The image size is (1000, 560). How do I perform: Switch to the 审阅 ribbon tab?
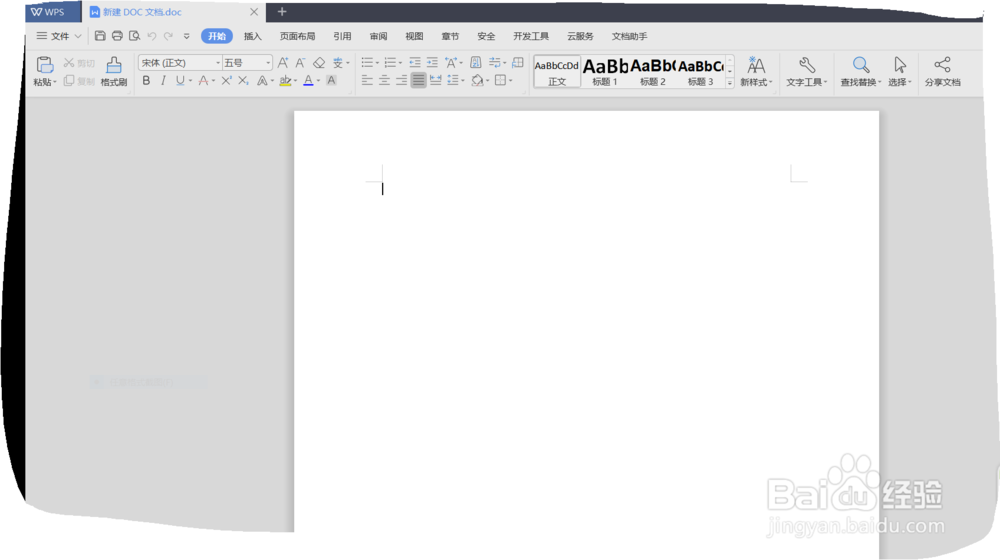(378, 36)
